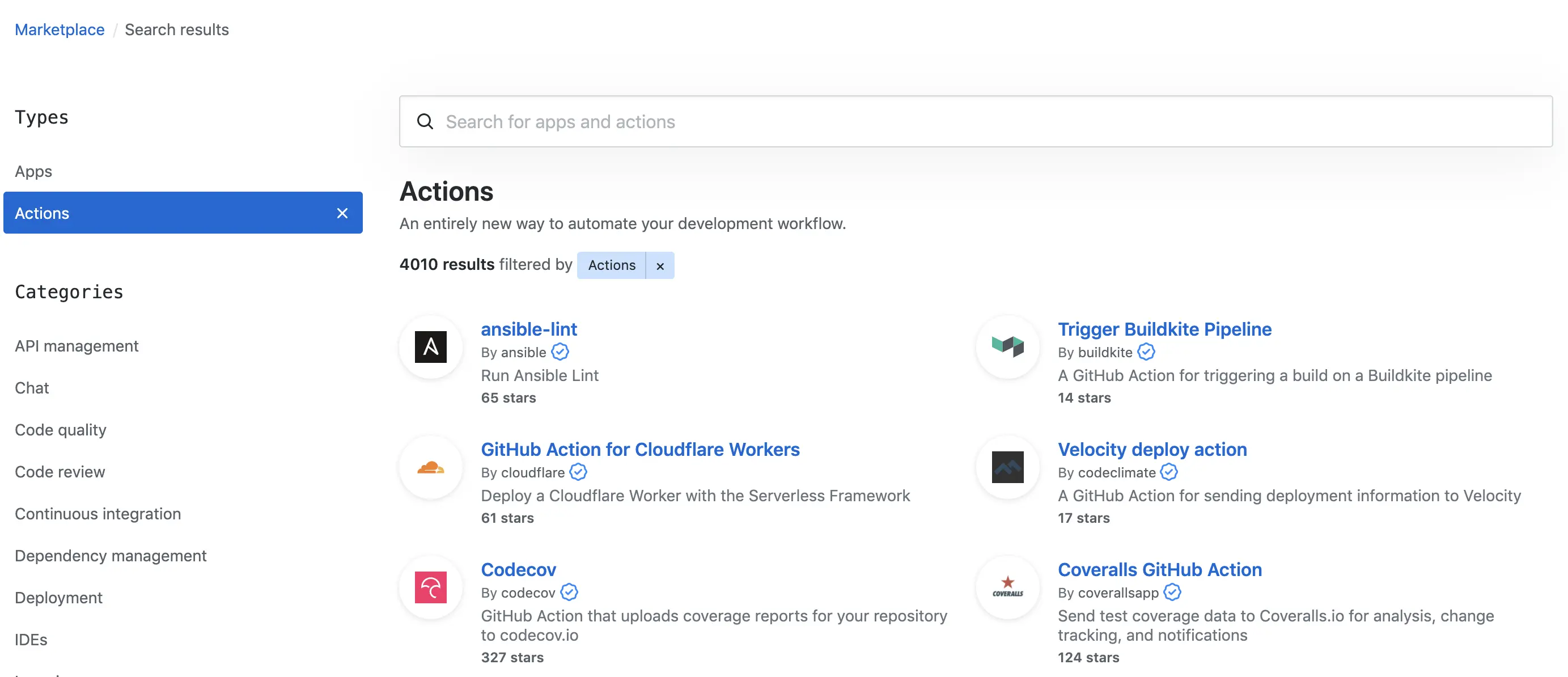Screen dimensions: 1568x677
Task: Click the magnifying glass search icon
Action: (425, 122)
